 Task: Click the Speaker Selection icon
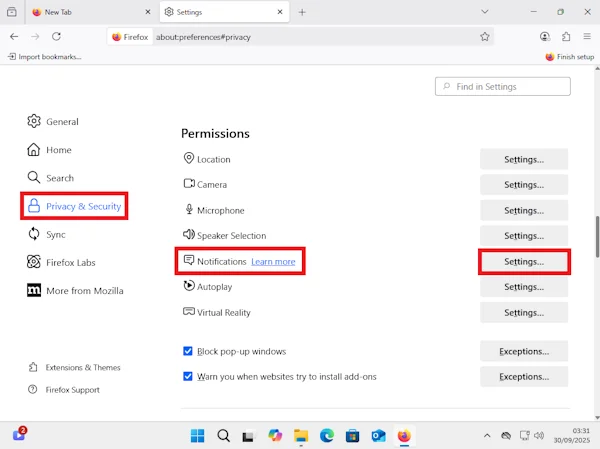tap(189, 234)
